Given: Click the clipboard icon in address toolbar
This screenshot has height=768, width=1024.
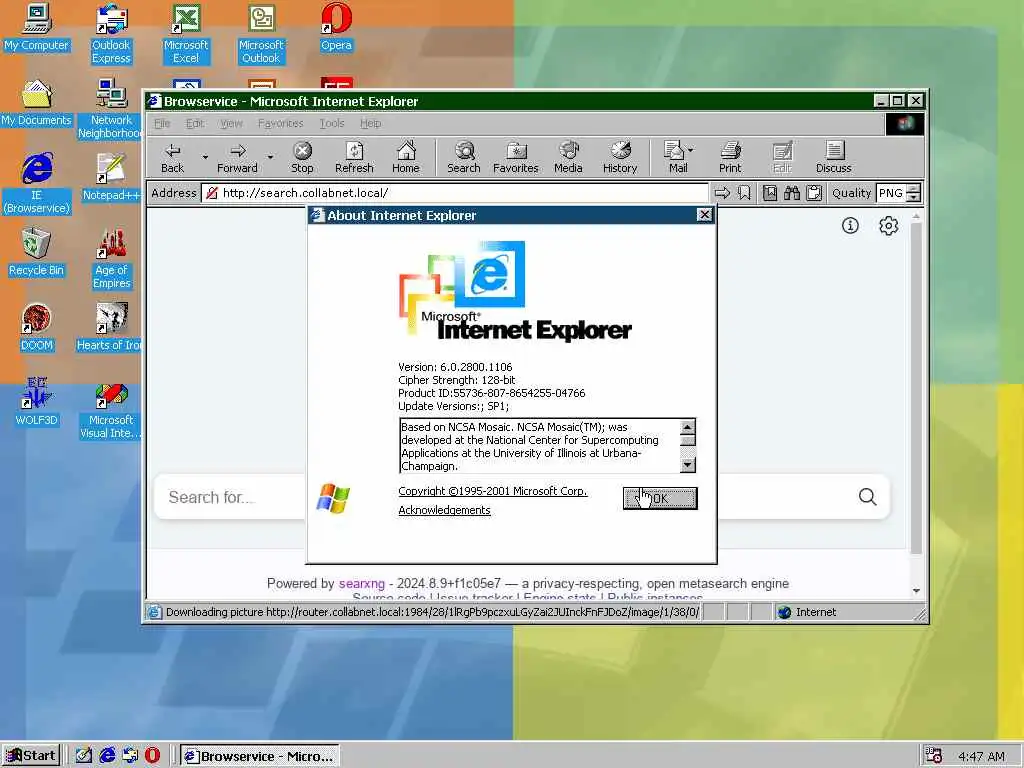Looking at the screenshot, I should click(814, 193).
